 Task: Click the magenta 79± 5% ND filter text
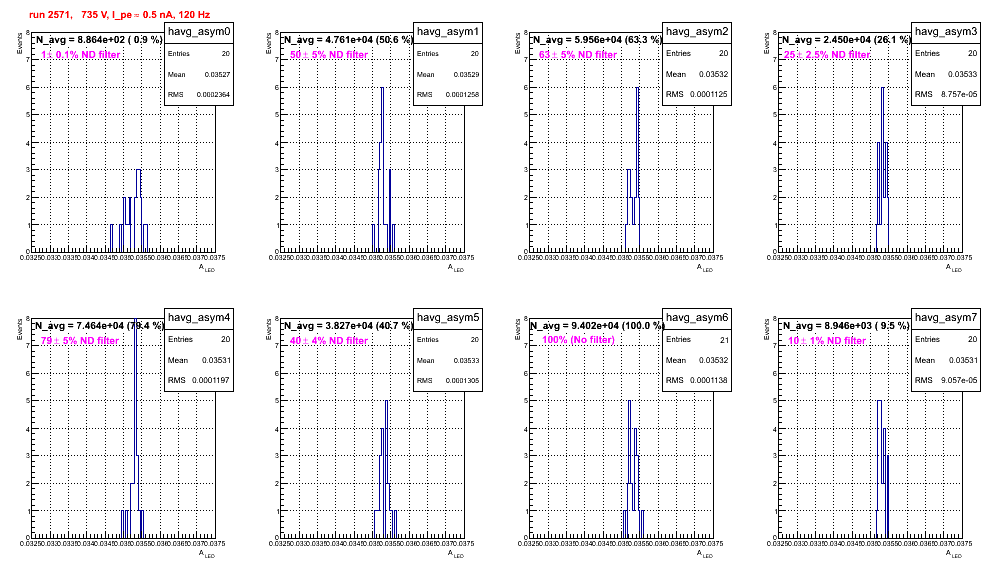tap(80, 341)
